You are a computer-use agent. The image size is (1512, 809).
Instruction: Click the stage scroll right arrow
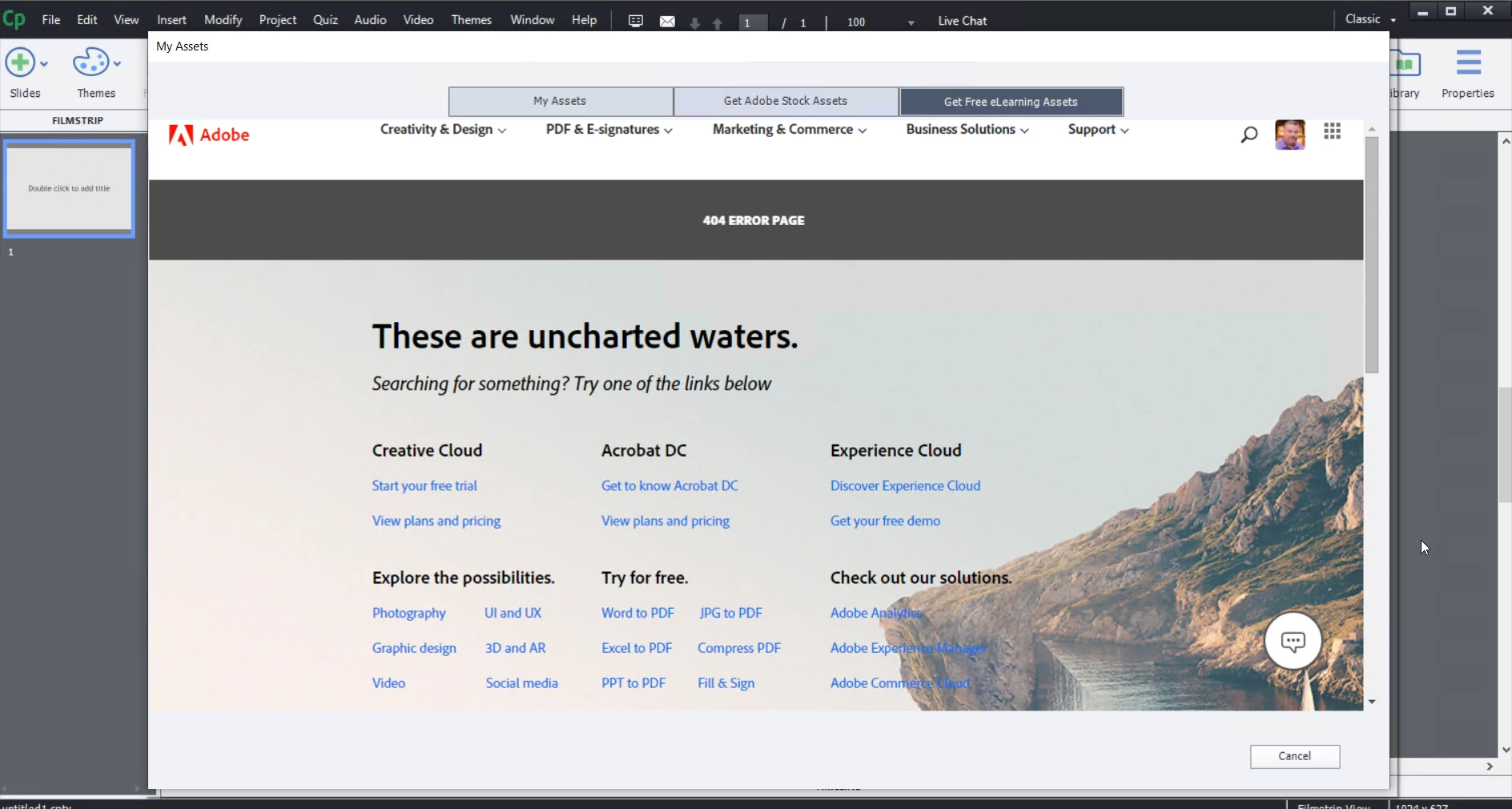coord(1490,767)
